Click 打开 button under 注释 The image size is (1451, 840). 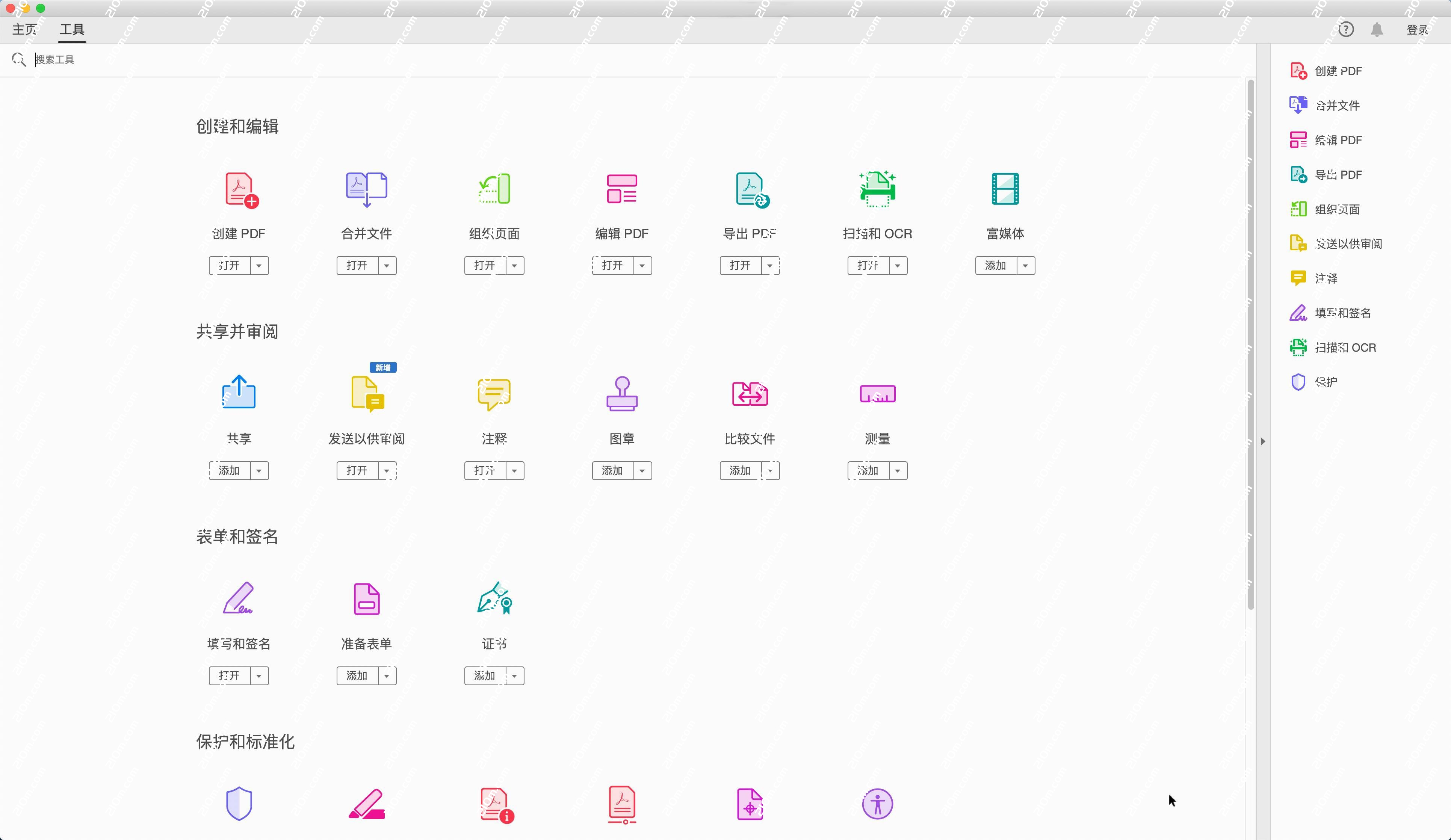(x=485, y=470)
